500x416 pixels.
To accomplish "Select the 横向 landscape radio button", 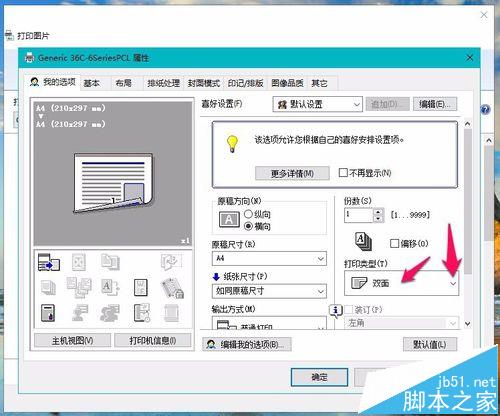I will (248, 226).
